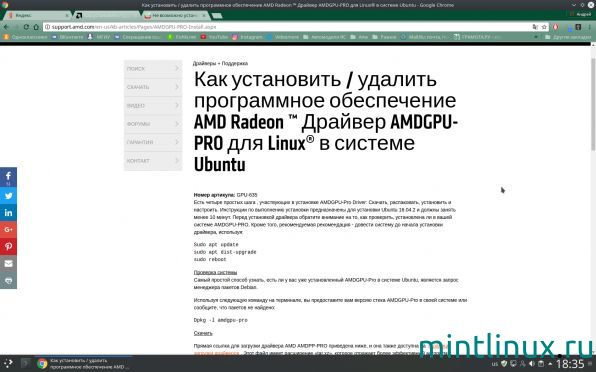Open Chrome's three-dot menu
The height and width of the screenshot is (372, 596).
click(590, 27)
